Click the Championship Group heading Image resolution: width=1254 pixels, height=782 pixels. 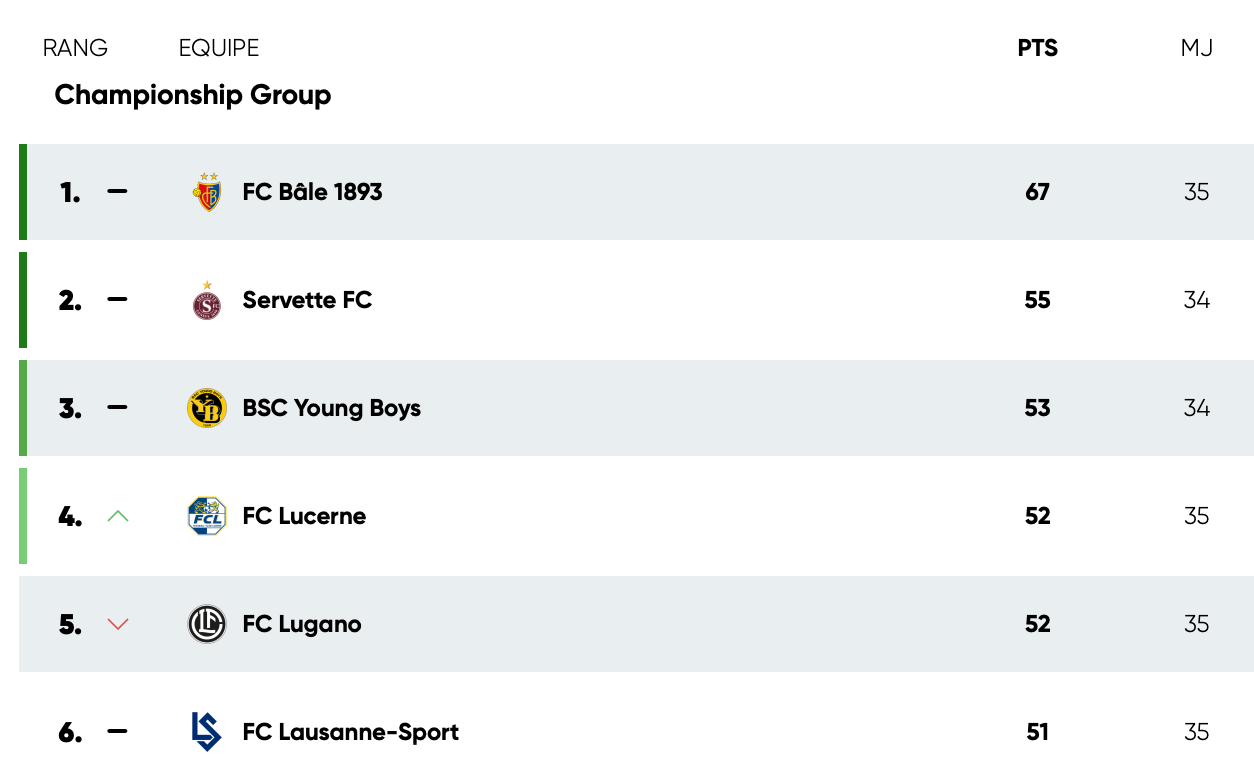[192, 95]
